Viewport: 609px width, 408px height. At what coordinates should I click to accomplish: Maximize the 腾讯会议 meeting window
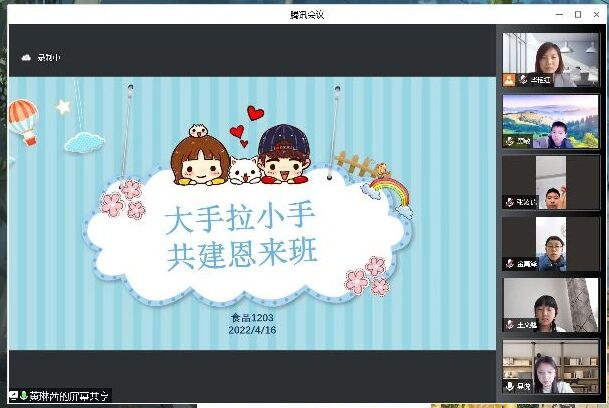point(578,14)
